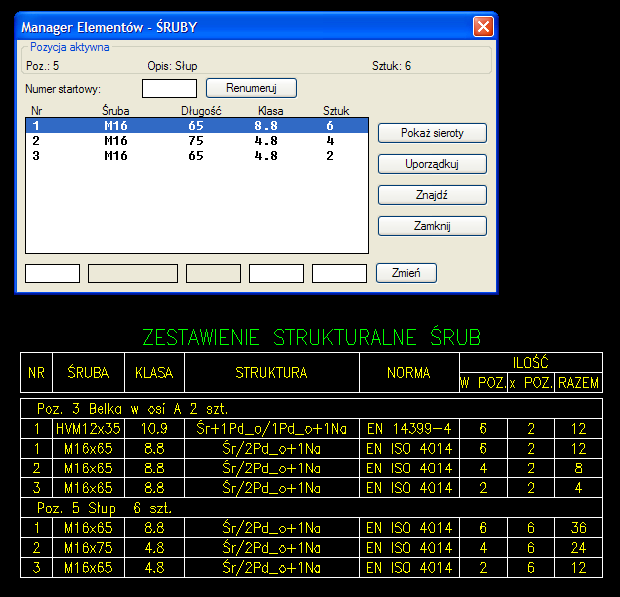The height and width of the screenshot is (597, 620).
Task: Click the table title ZESTAWIENIE STRUKTURALNE ŚRUB
Action: 311,337
